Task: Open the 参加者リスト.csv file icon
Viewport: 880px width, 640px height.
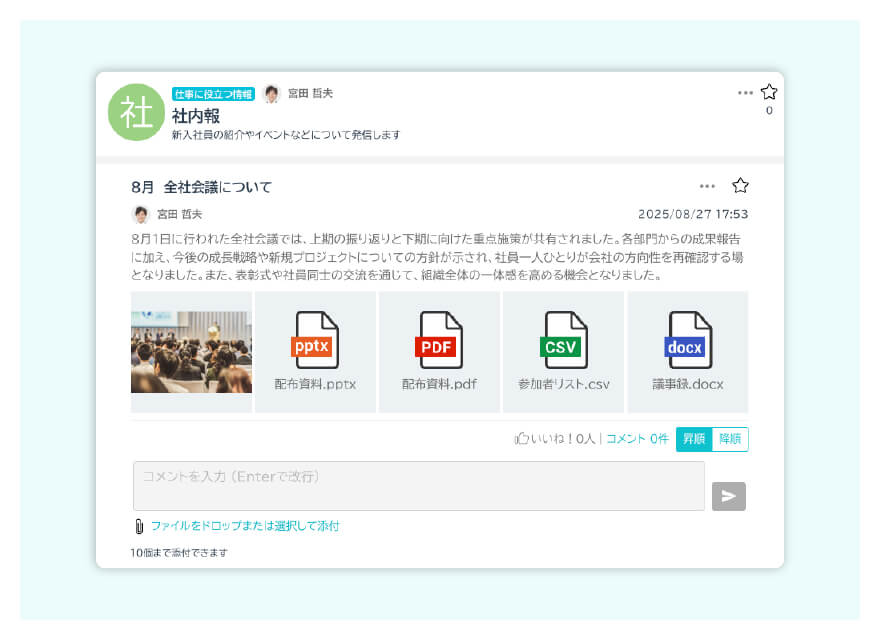Action: coord(563,340)
